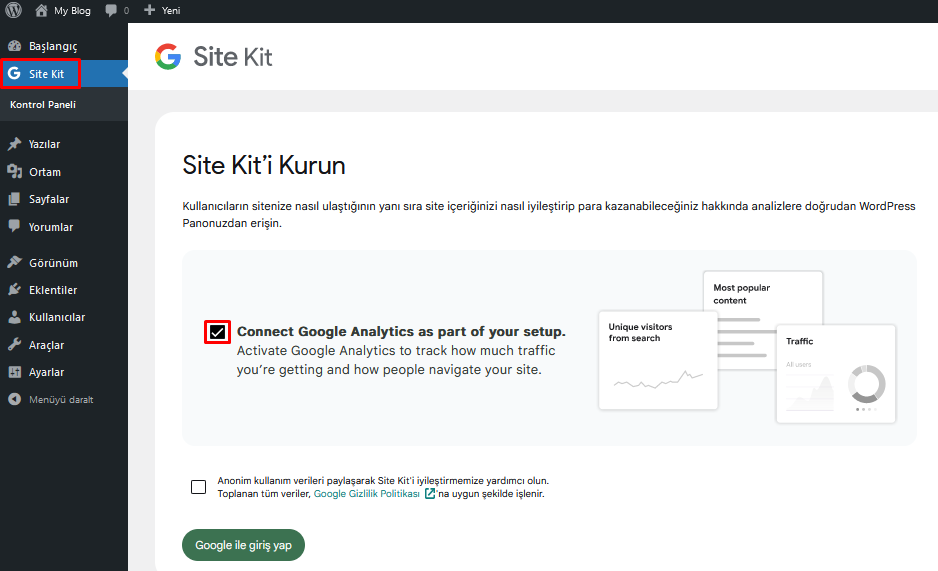Screen dimensions: 938x571
Task: Click the WordPress logo icon
Action: point(13,10)
